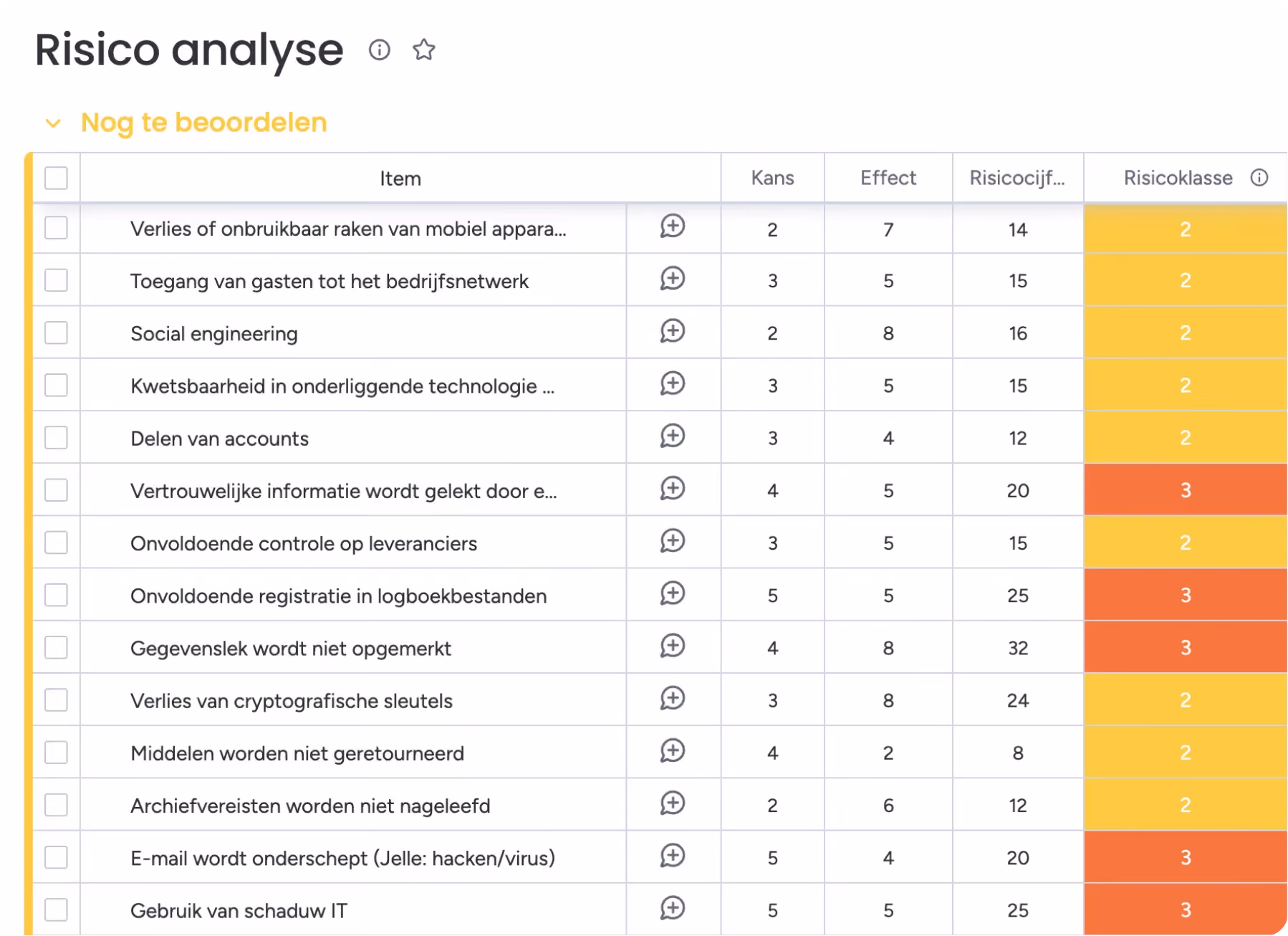Screen dimensions: 1288x936
Task: Open the conversation for the Delen van accounts row
Action: [673, 436]
